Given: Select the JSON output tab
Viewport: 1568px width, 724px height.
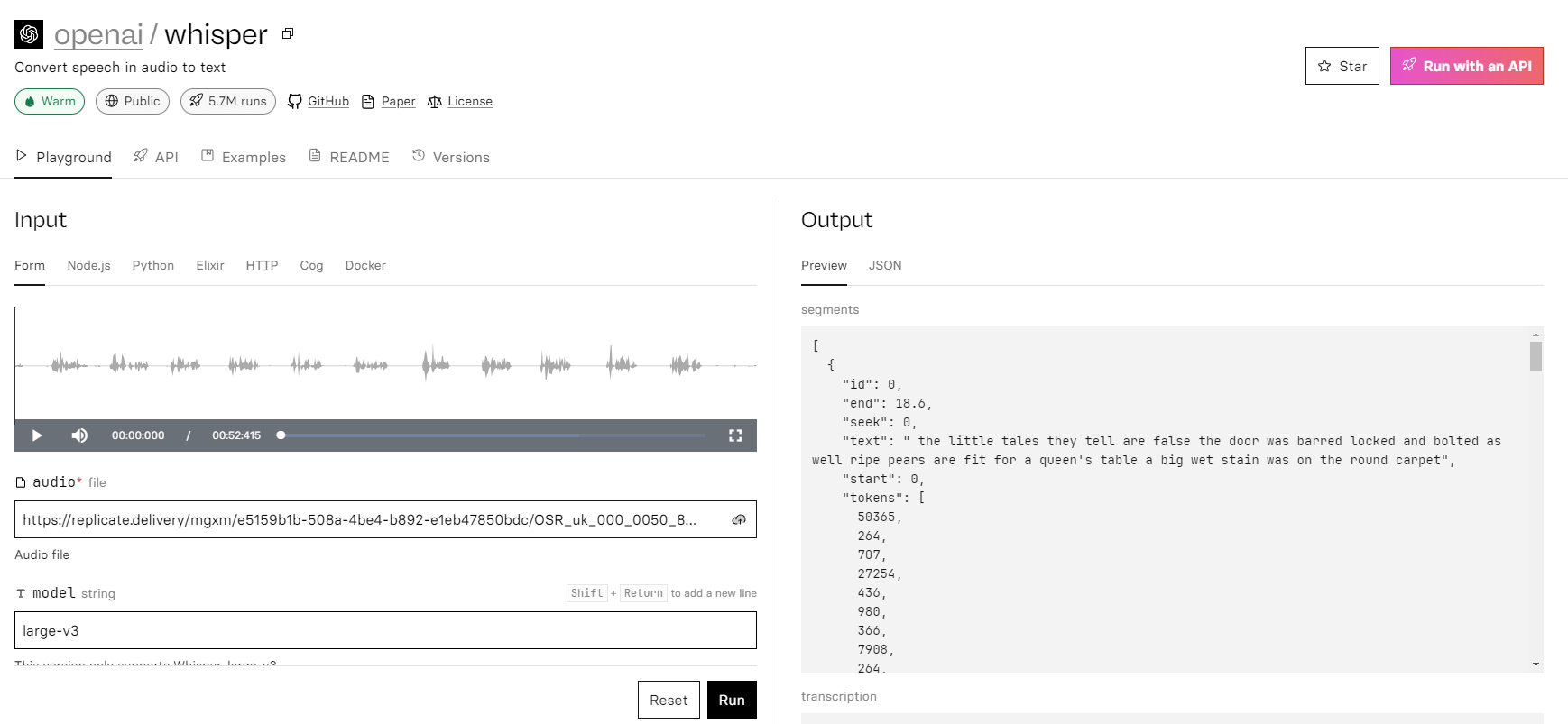Looking at the screenshot, I should point(885,265).
